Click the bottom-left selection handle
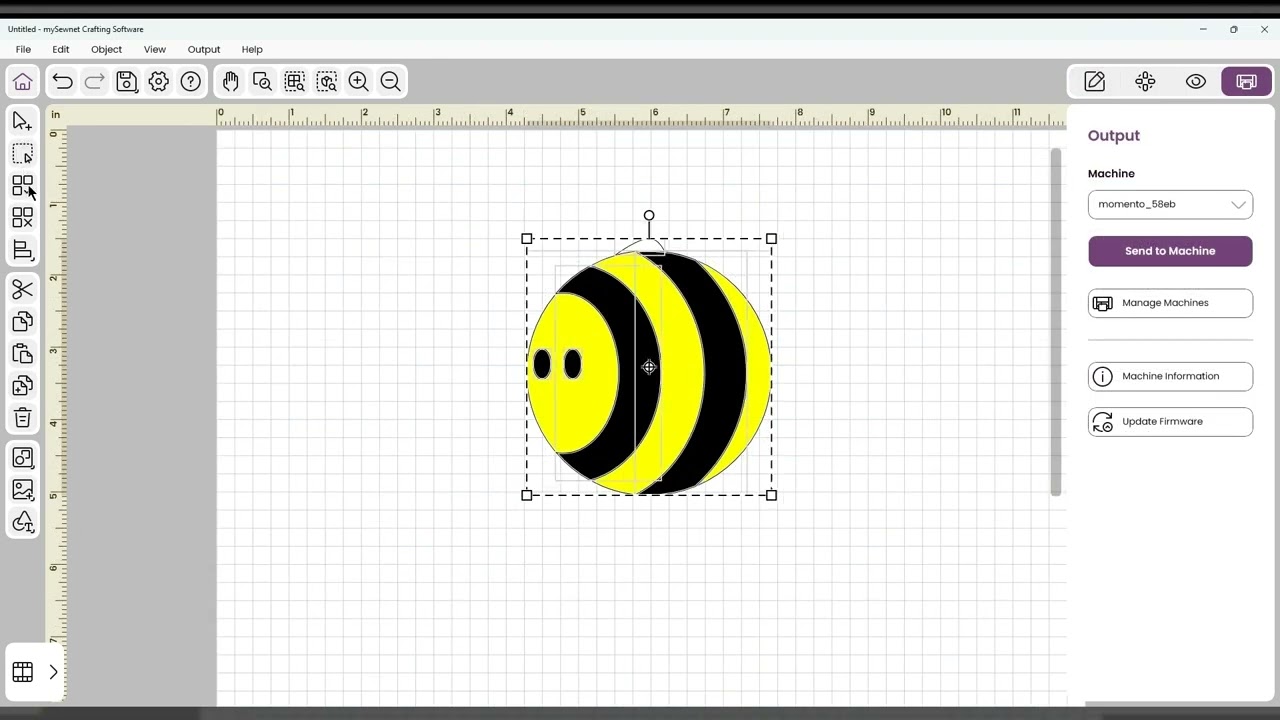1280x720 pixels. click(x=527, y=495)
